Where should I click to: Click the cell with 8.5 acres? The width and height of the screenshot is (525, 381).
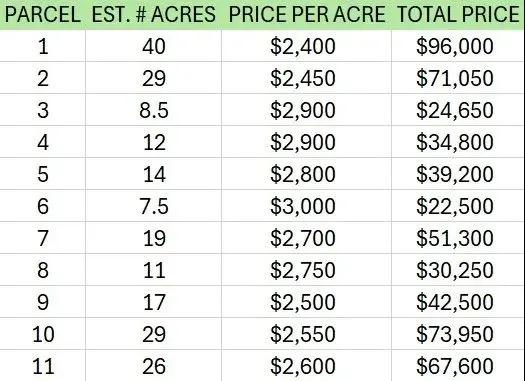(x=153, y=110)
